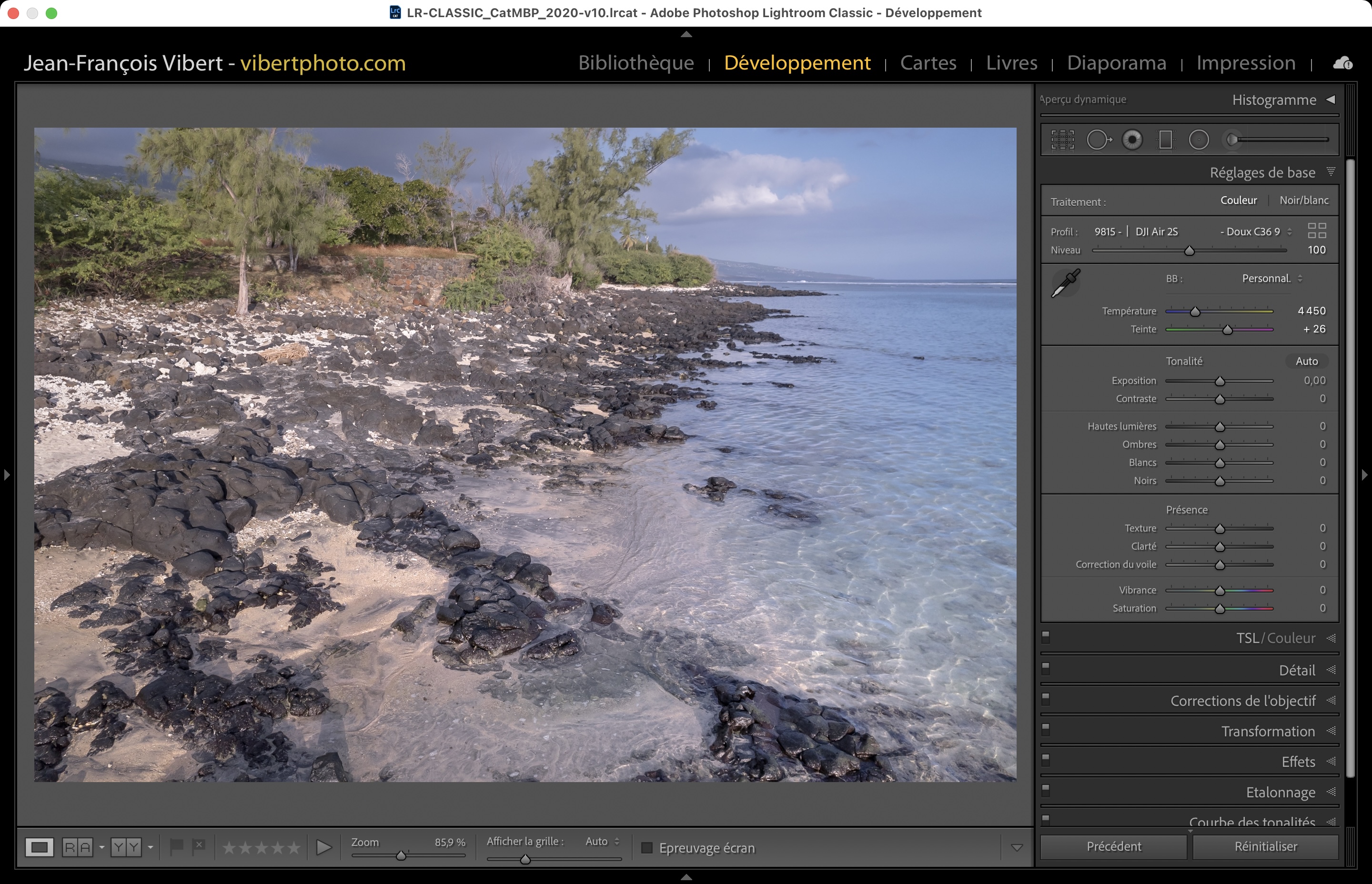Switch to the Bibliothèque module
Viewport: 1372px width, 884px height.
pos(636,62)
